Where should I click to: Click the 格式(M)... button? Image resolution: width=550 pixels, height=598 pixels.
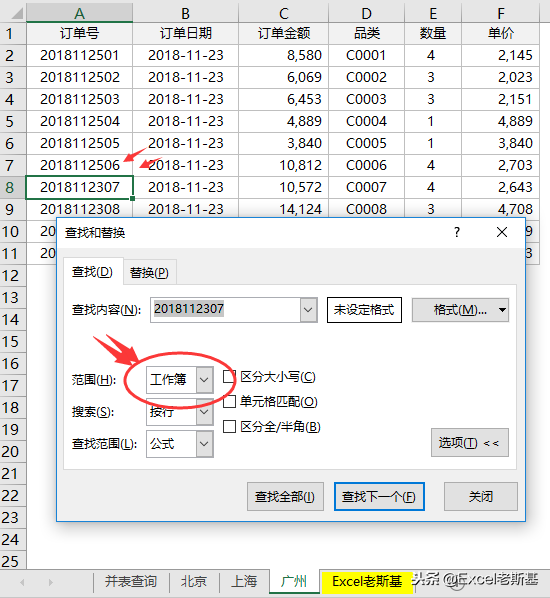pos(460,310)
